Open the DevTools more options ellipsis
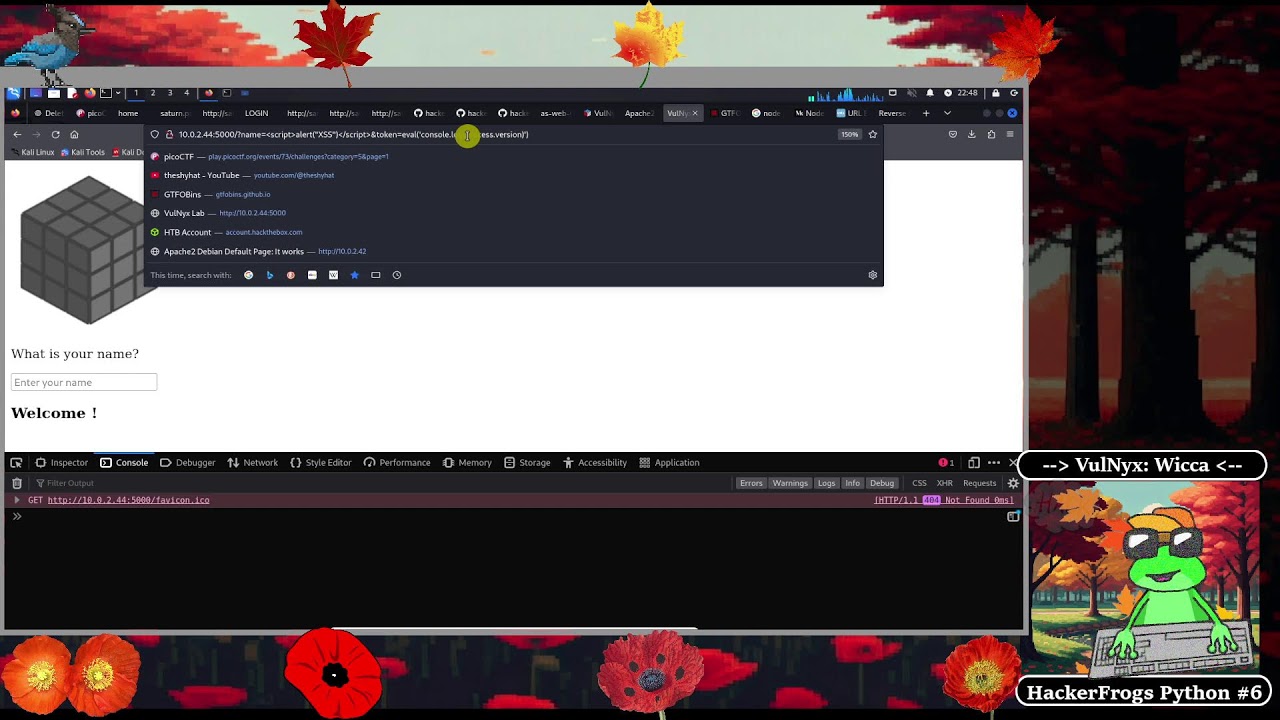1280x720 pixels. point(994,463)
